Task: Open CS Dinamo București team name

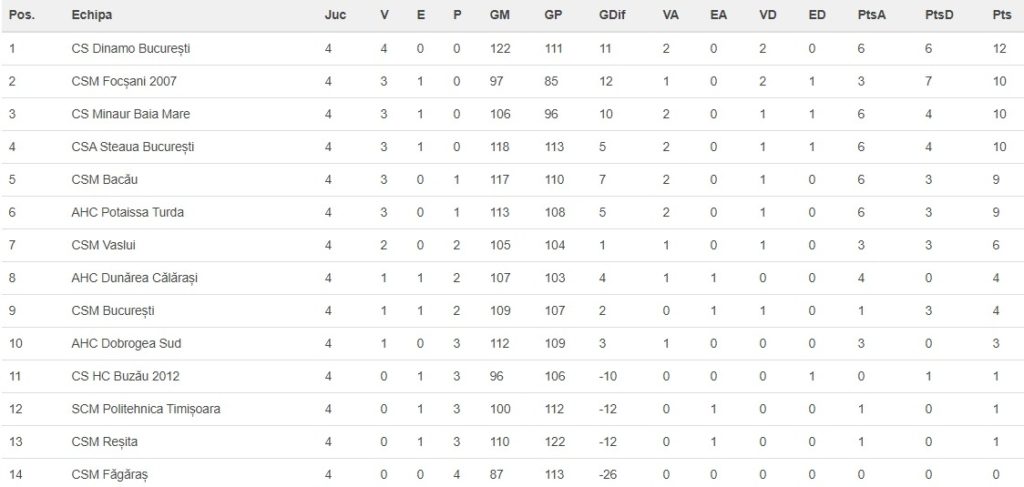Action: [131, 49]
